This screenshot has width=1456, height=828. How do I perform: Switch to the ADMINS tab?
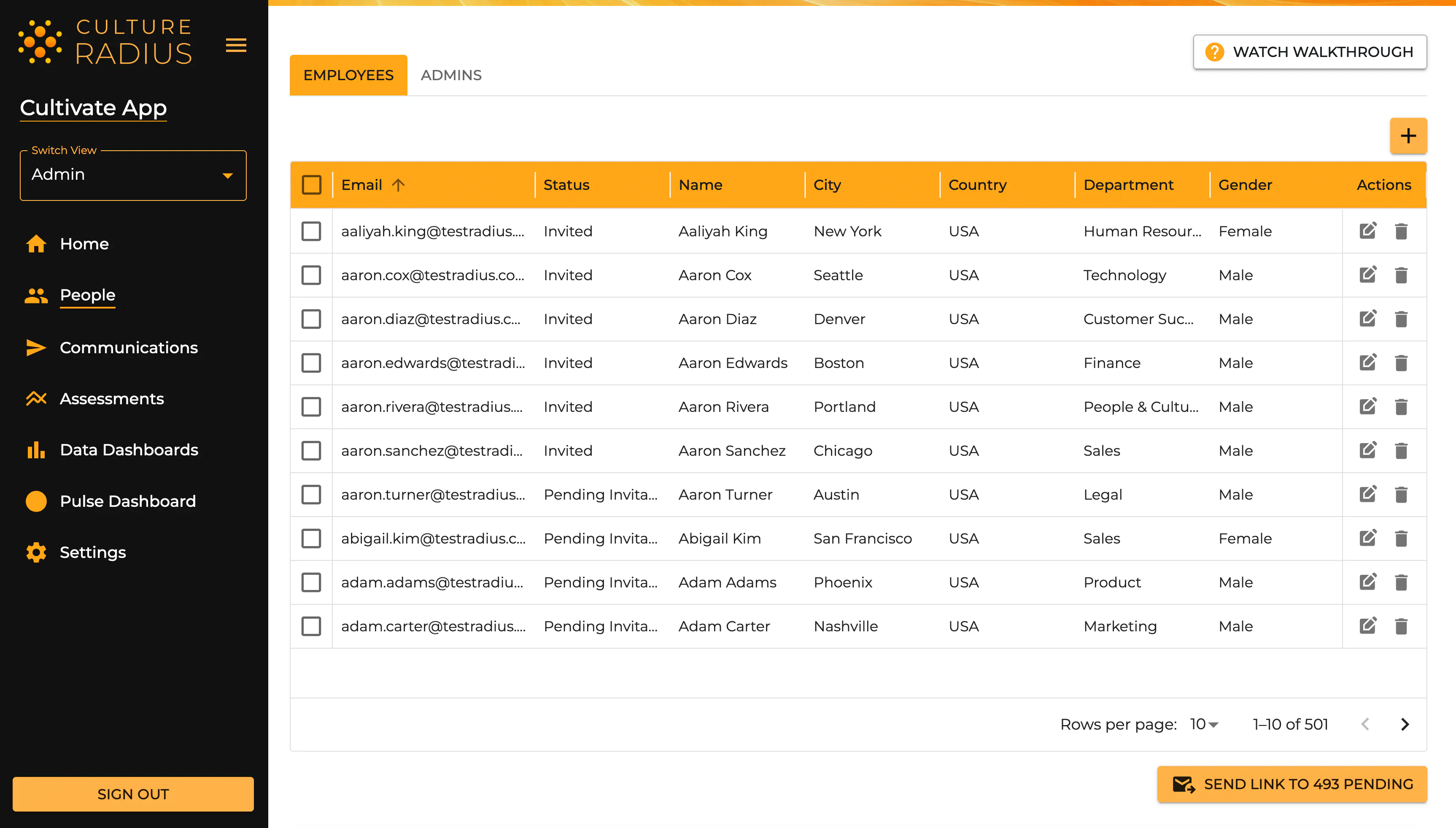[x=450, y=75]
